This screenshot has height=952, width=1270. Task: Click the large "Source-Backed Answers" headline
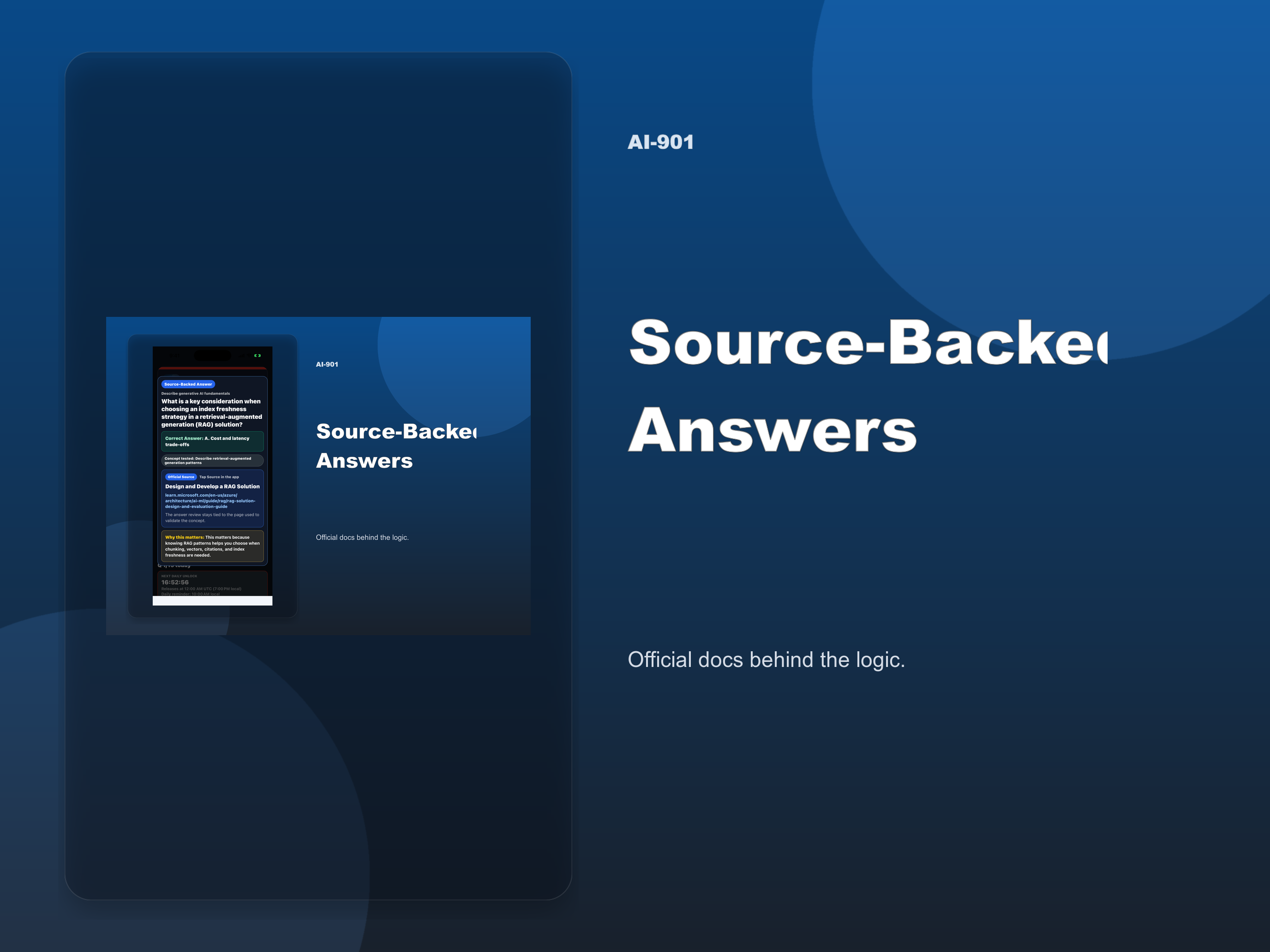pyautogui.click(x=868, y=385)
